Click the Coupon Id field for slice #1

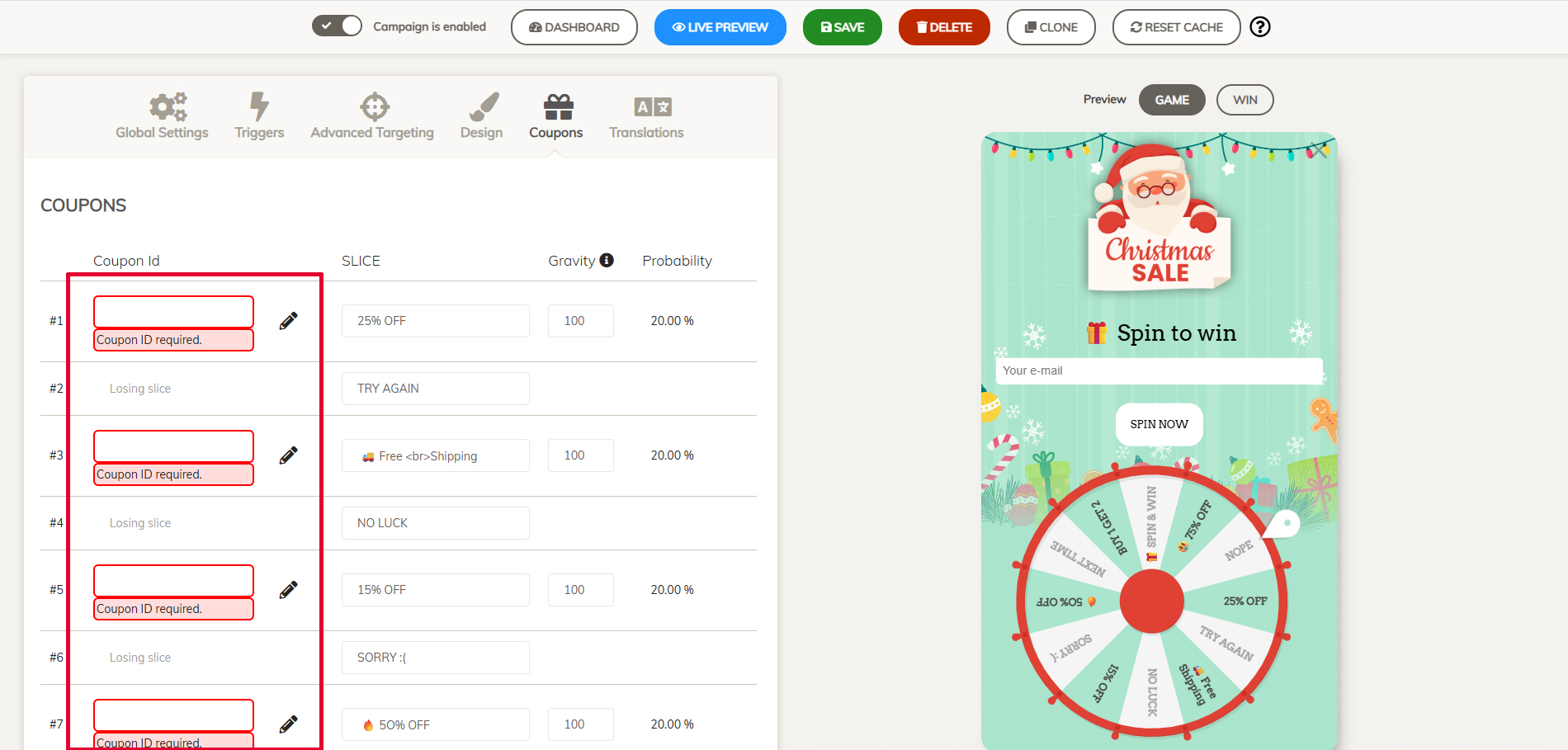pyautogui.click(x=173, y=312)
